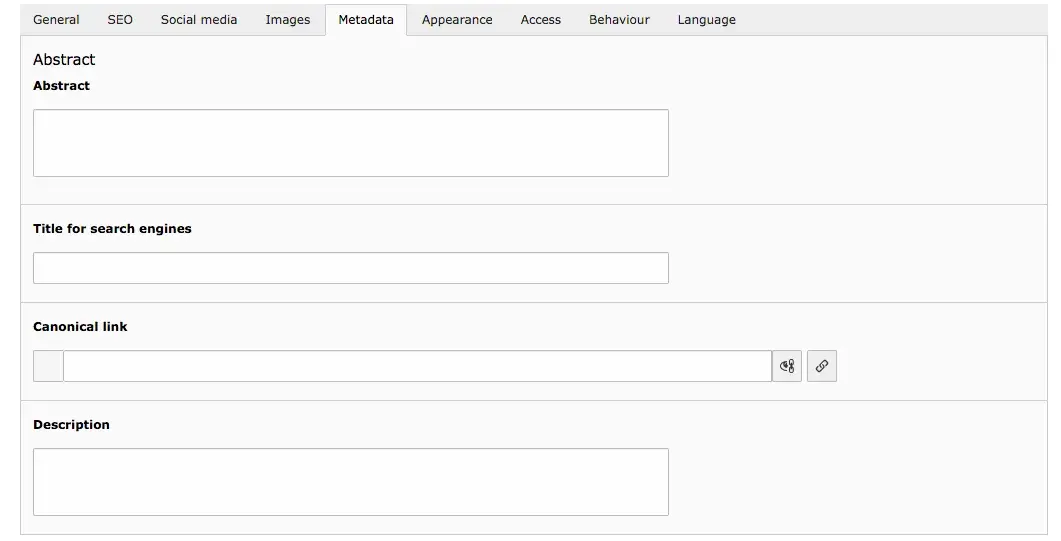Click the toggle icon beside Canonical link field
The height and width of the screenshot is (541, 1061).
pyautogui.click(x=787, y=366)
